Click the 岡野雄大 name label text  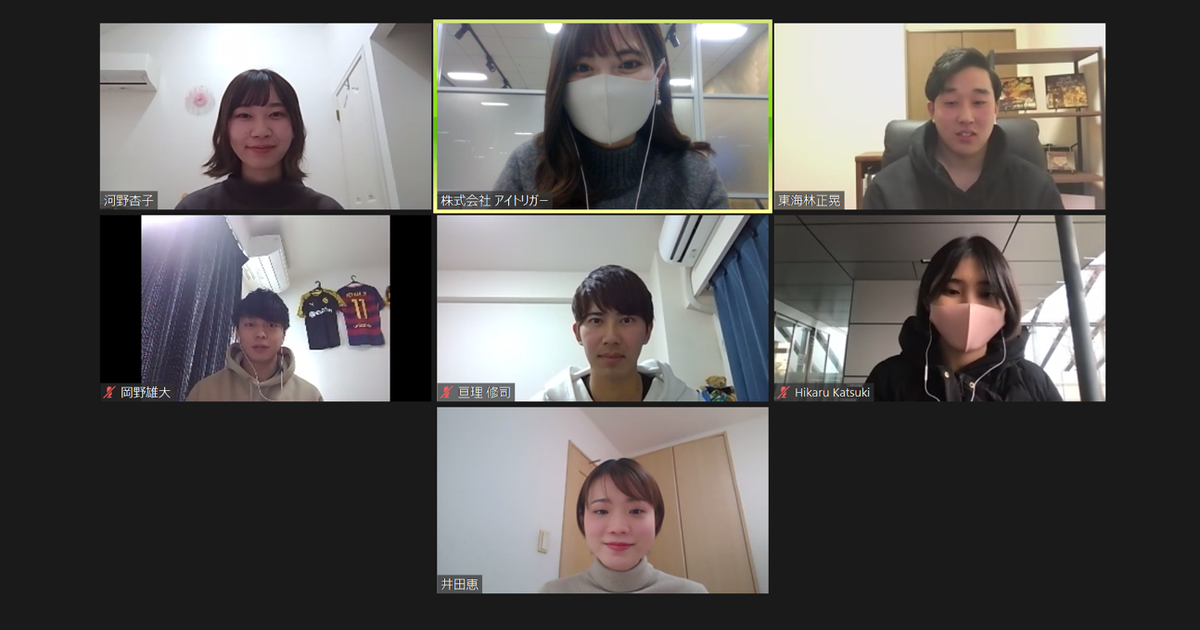click(145, 392)
